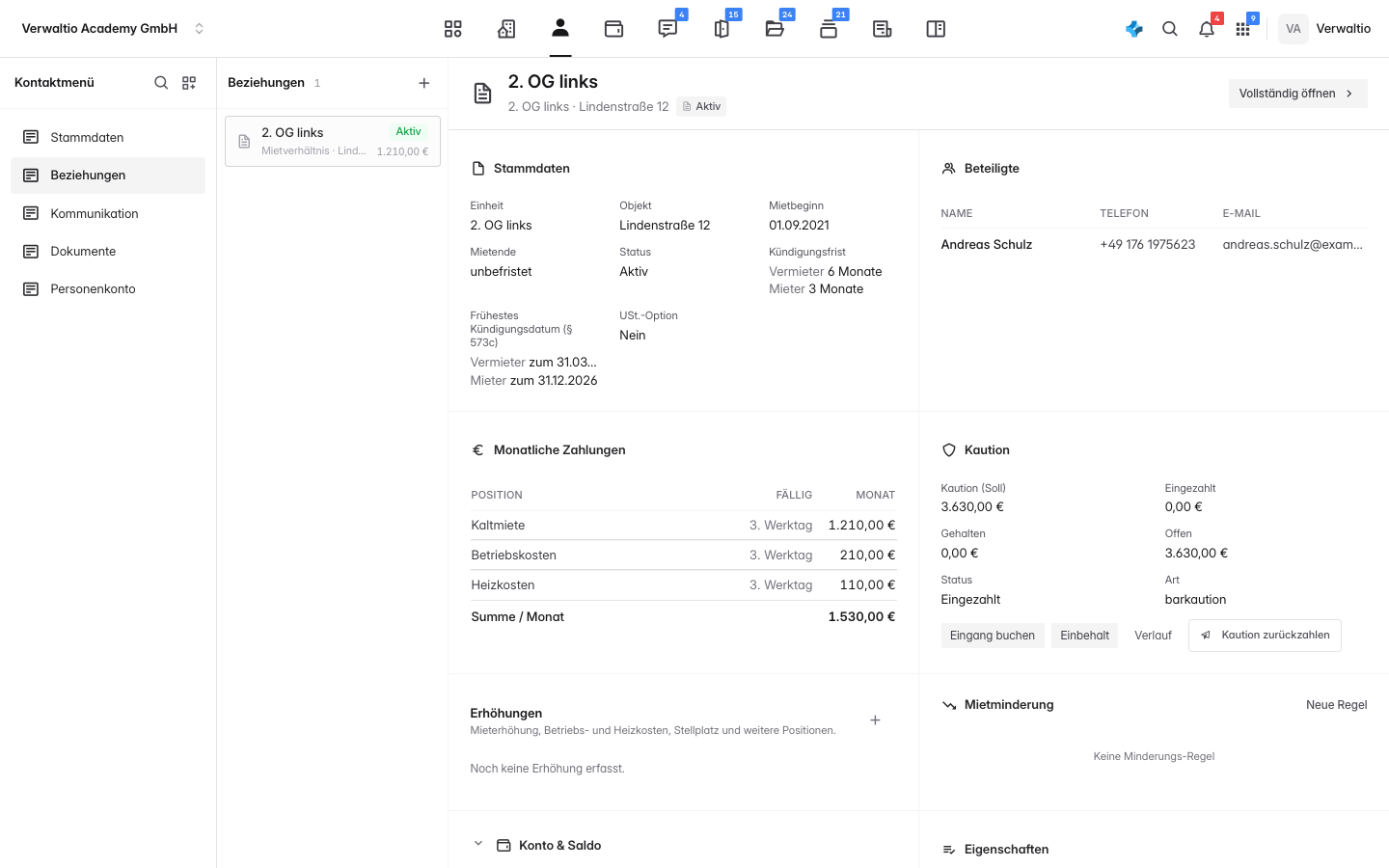Open the wallet icon in top navigation

click(x=613, y=29)
